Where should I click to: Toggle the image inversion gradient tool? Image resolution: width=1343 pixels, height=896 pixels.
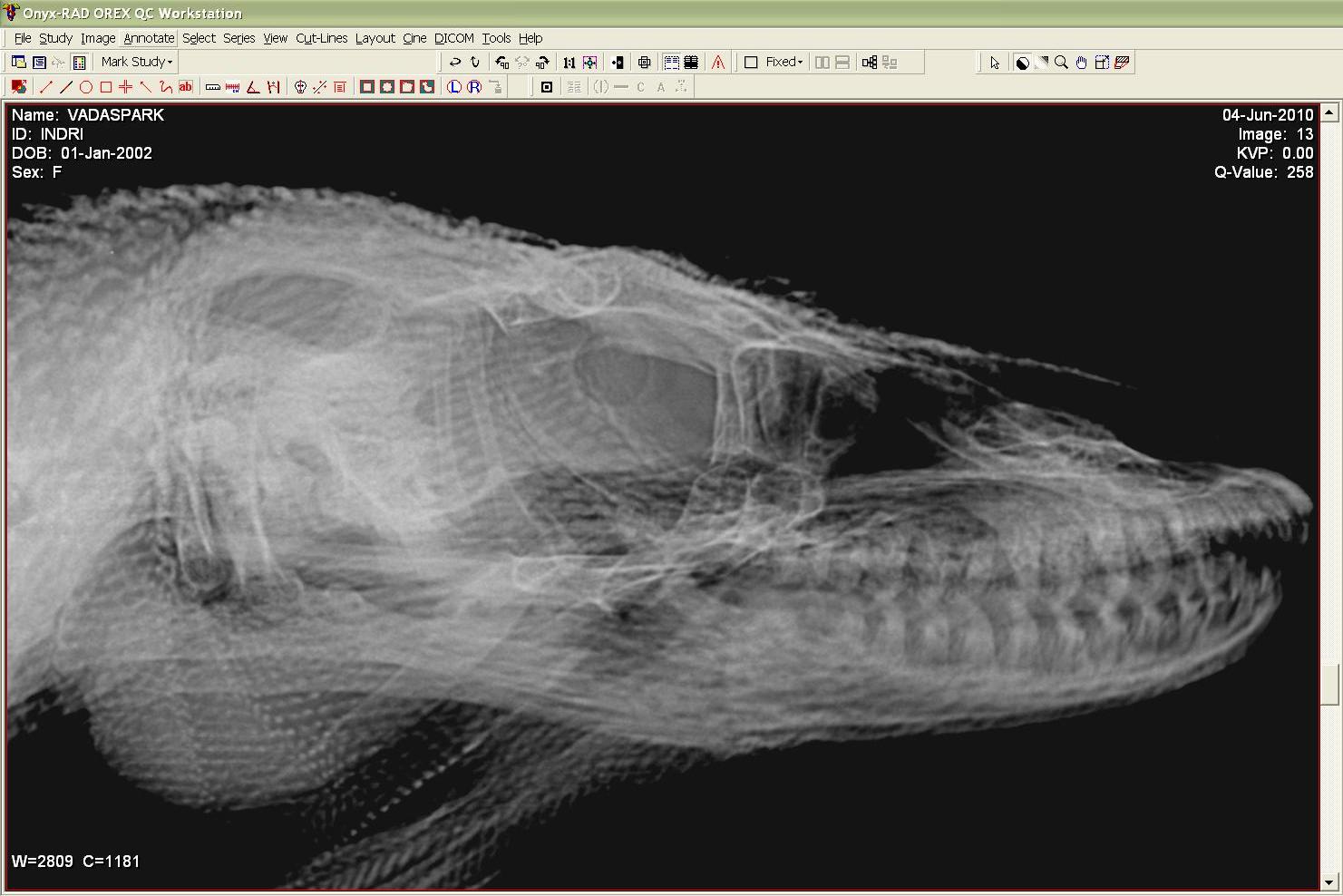click(1042, 62)
